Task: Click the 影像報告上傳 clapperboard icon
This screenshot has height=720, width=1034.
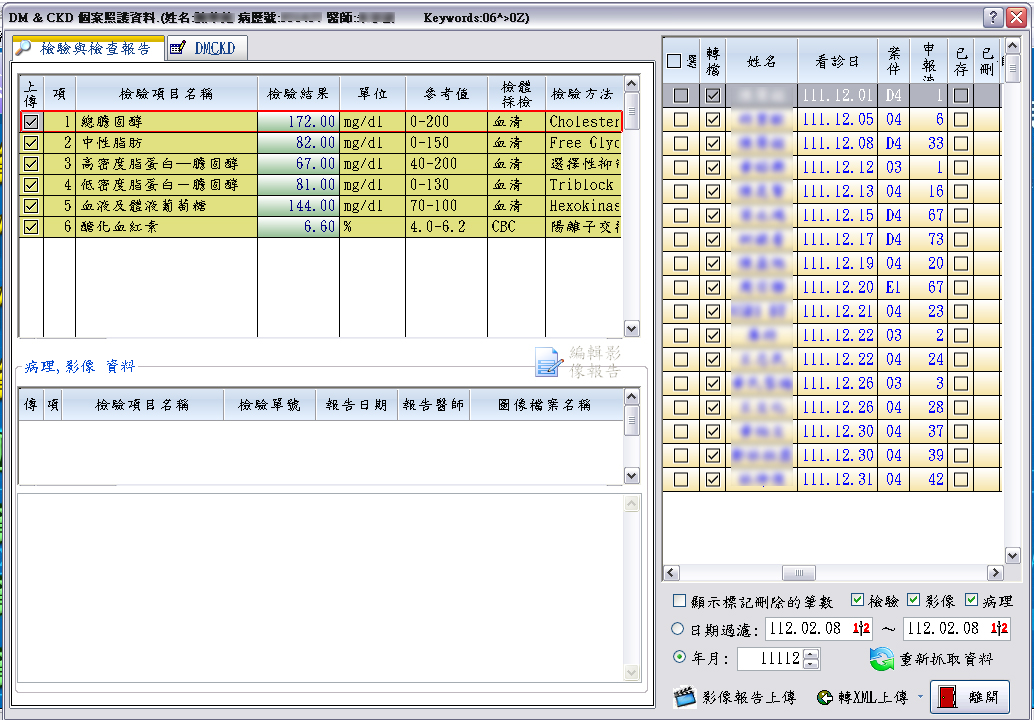Action: pos(684,697)
